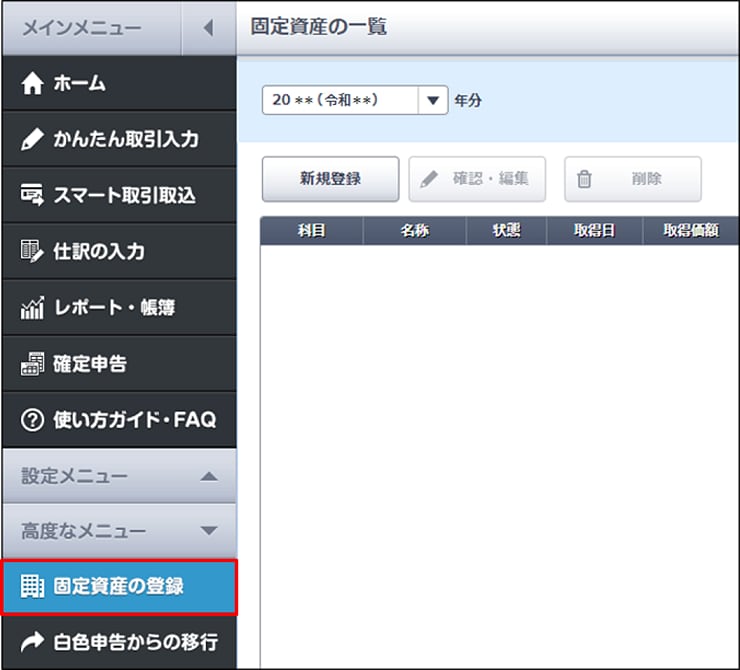Image resolution: width=740 pixels, height=670 pixels.
Task: Click the メインメニュー header label
Action: tap(82, 28)
